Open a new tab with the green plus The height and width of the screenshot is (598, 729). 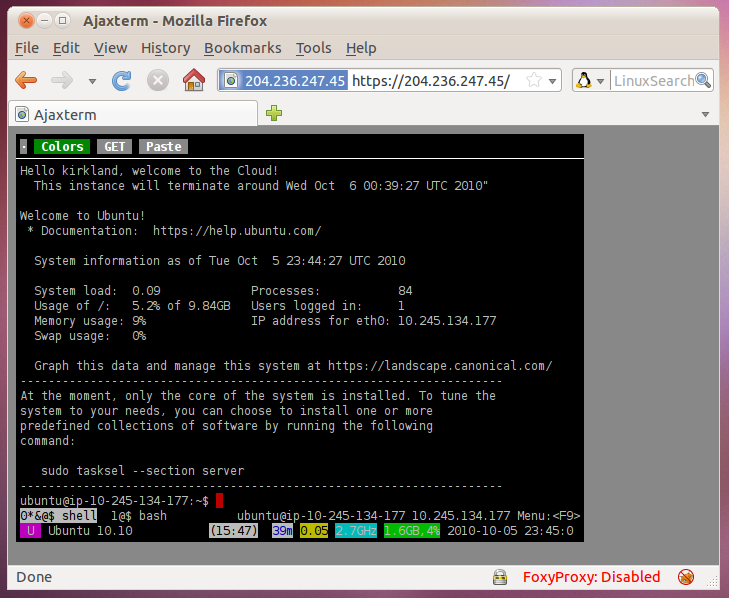pos(274,113)
